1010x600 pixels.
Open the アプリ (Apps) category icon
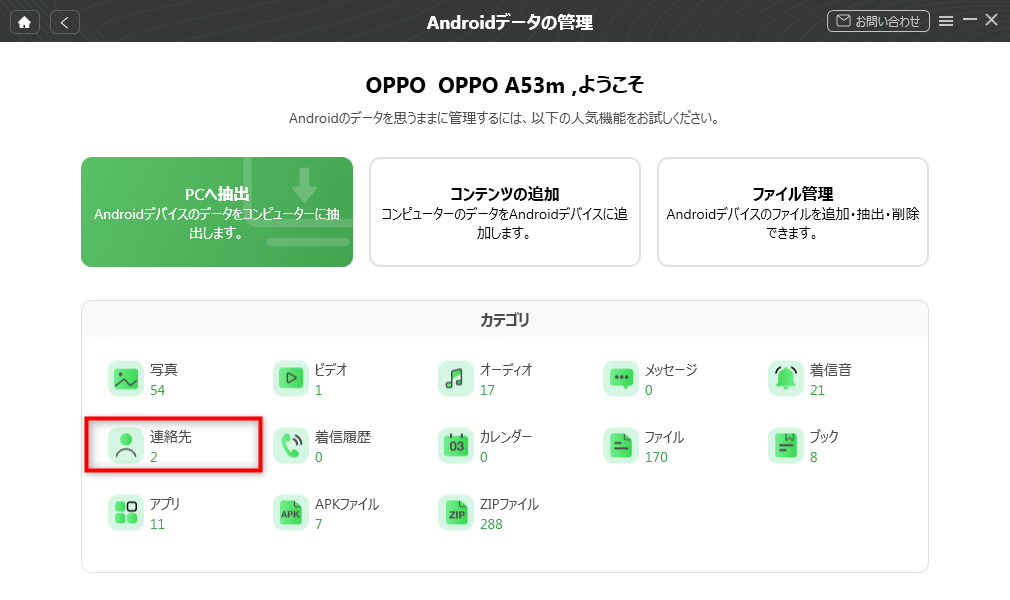[x=126, y=513]
